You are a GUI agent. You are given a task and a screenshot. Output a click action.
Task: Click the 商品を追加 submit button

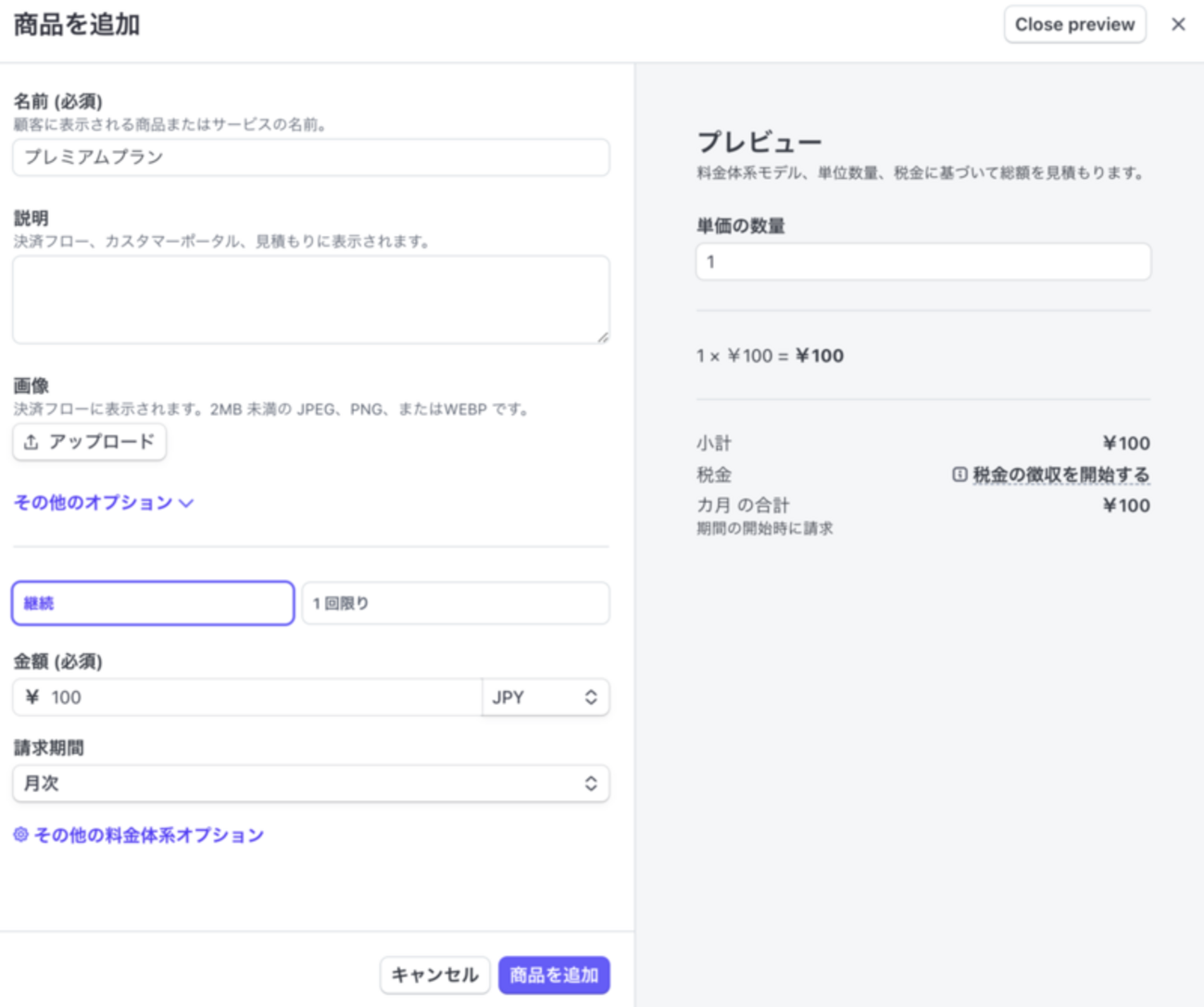point(554,975)
